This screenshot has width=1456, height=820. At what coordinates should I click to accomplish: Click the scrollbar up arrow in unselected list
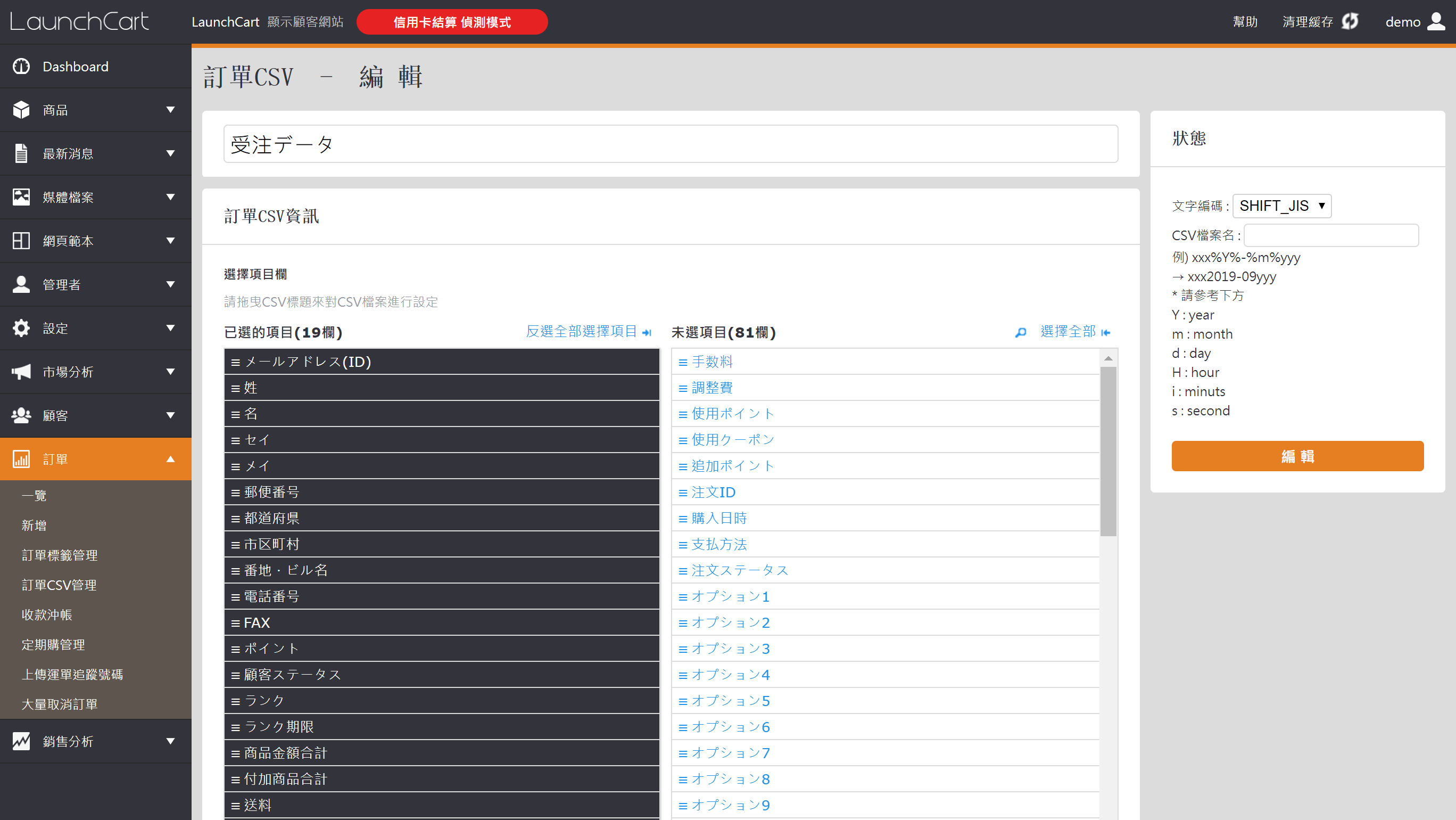click(1108, 358)
